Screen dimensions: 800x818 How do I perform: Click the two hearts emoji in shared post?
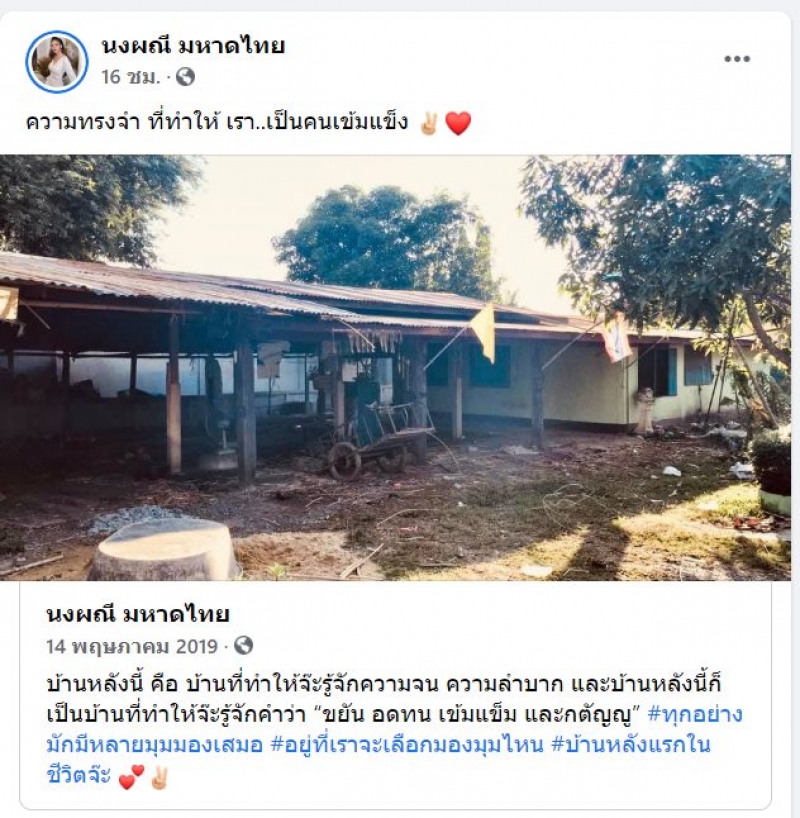[132, 776]
